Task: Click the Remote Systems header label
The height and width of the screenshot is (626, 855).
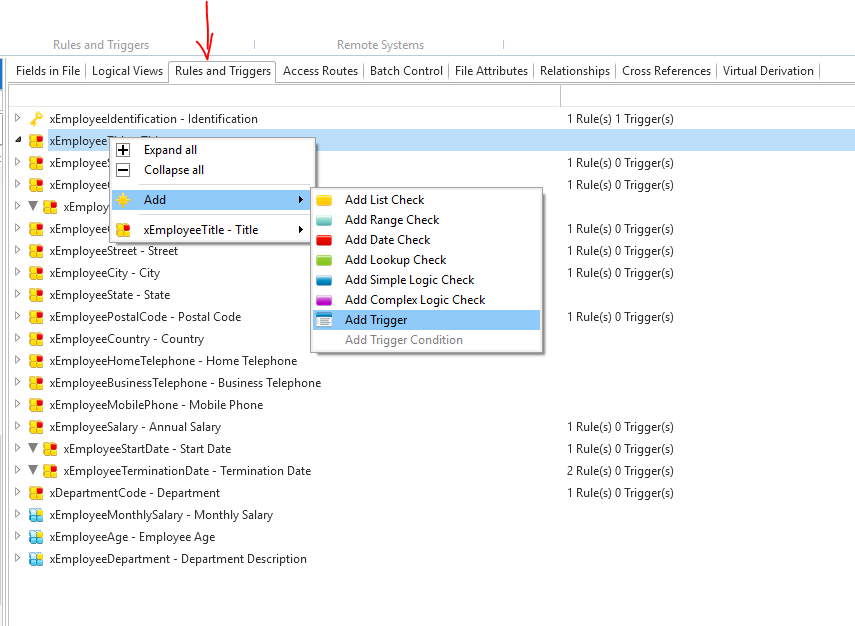Action: [380, 45]
